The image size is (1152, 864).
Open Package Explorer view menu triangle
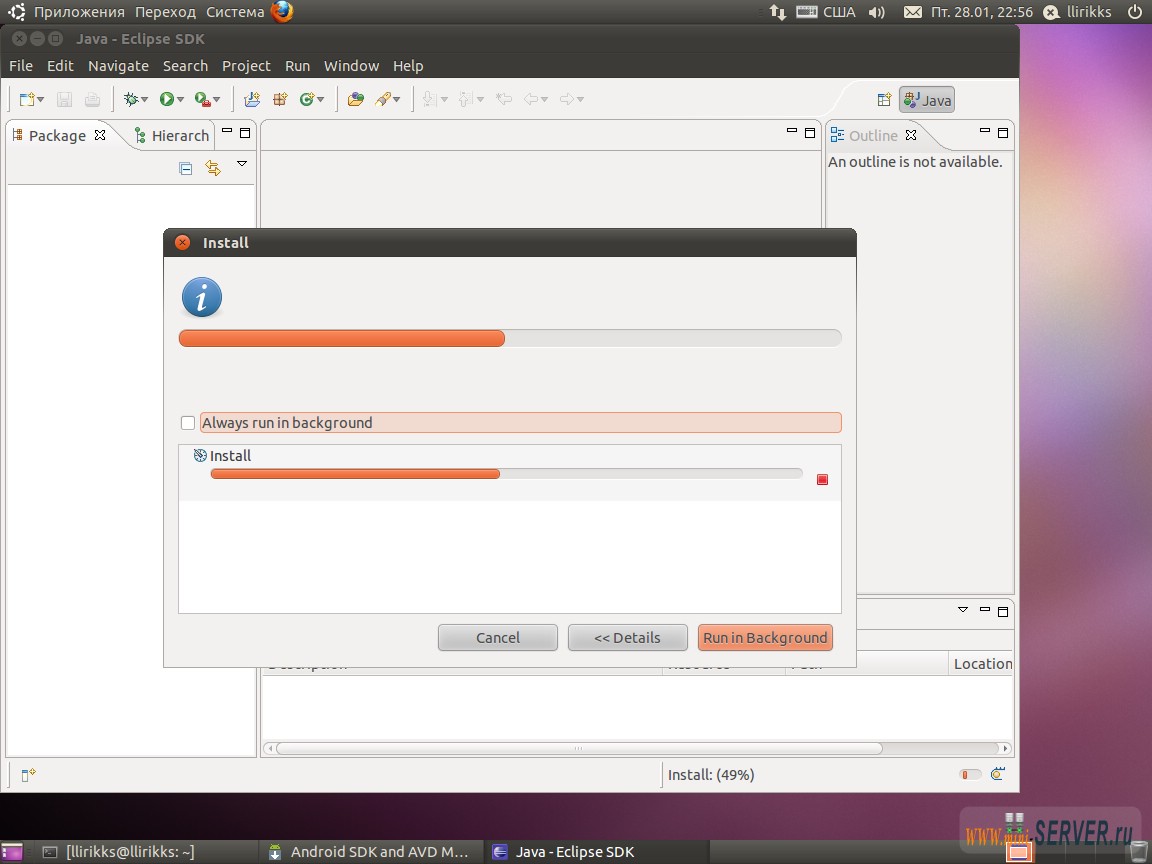pyautogui.click(x=242, y=164)
